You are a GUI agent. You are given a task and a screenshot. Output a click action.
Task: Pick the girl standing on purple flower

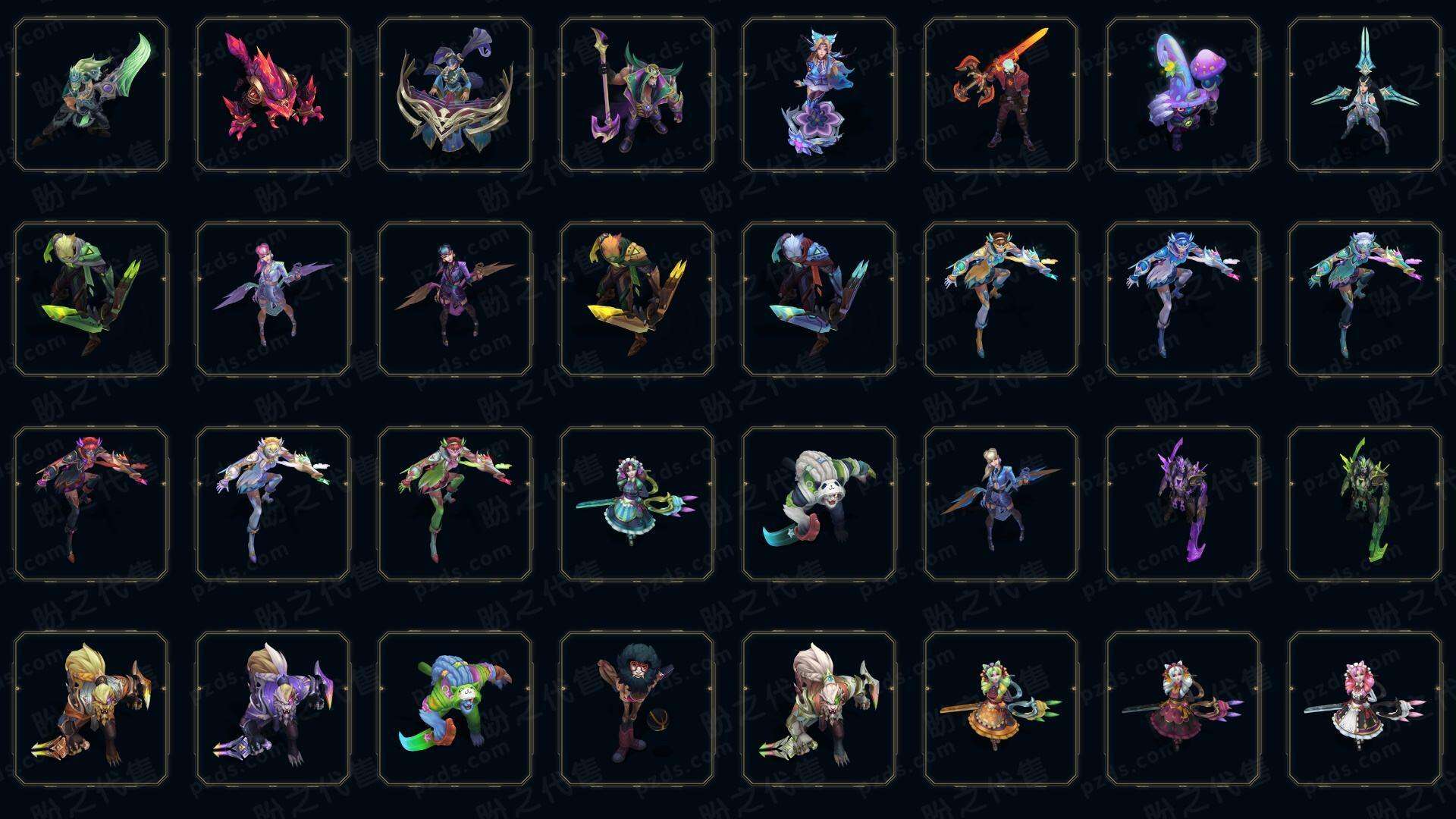[x=819, y=95]
